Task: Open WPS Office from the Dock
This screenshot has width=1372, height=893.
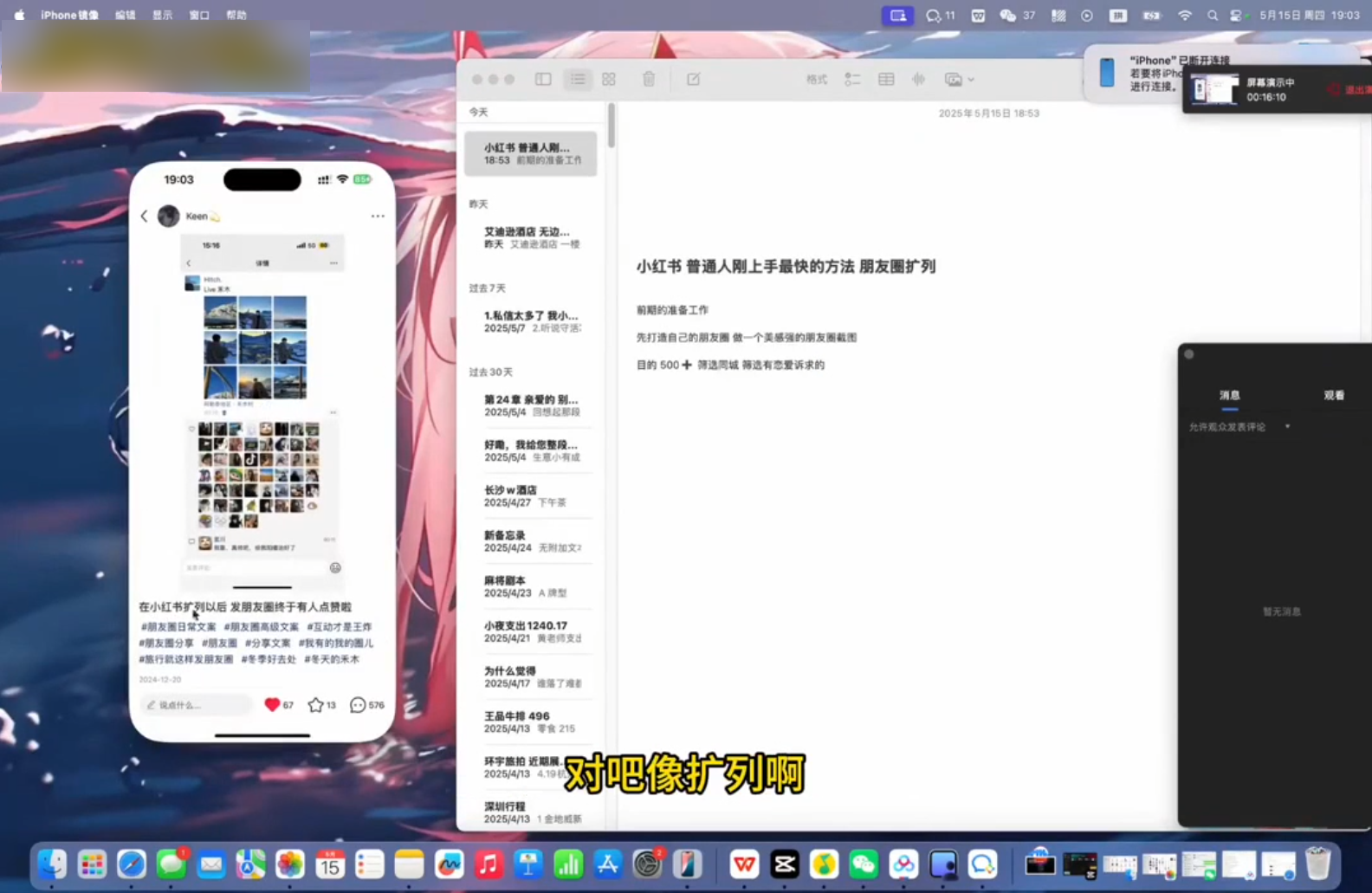Action: (x=744, y=864)
